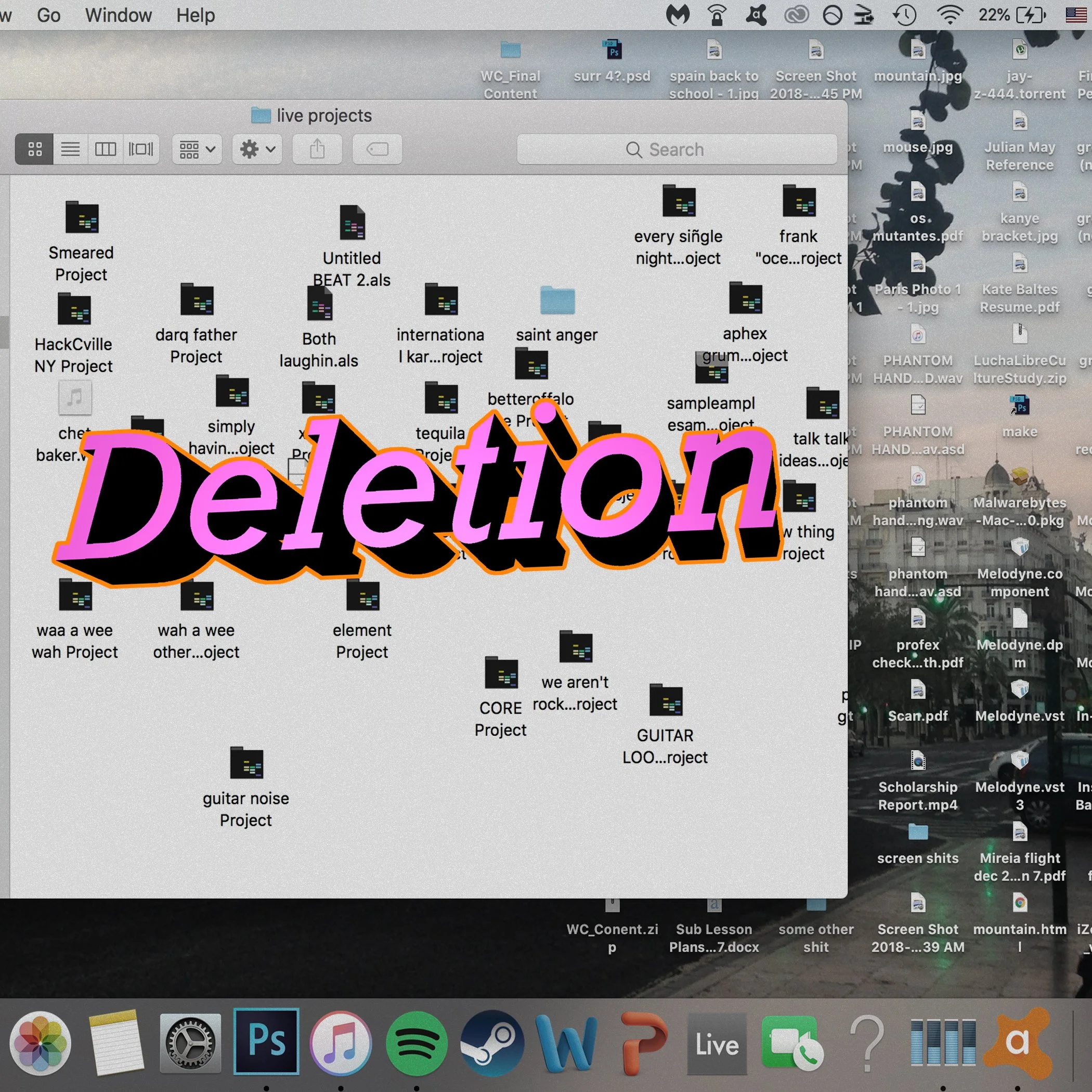Open Spotify from the dock

coord(417,1043)
